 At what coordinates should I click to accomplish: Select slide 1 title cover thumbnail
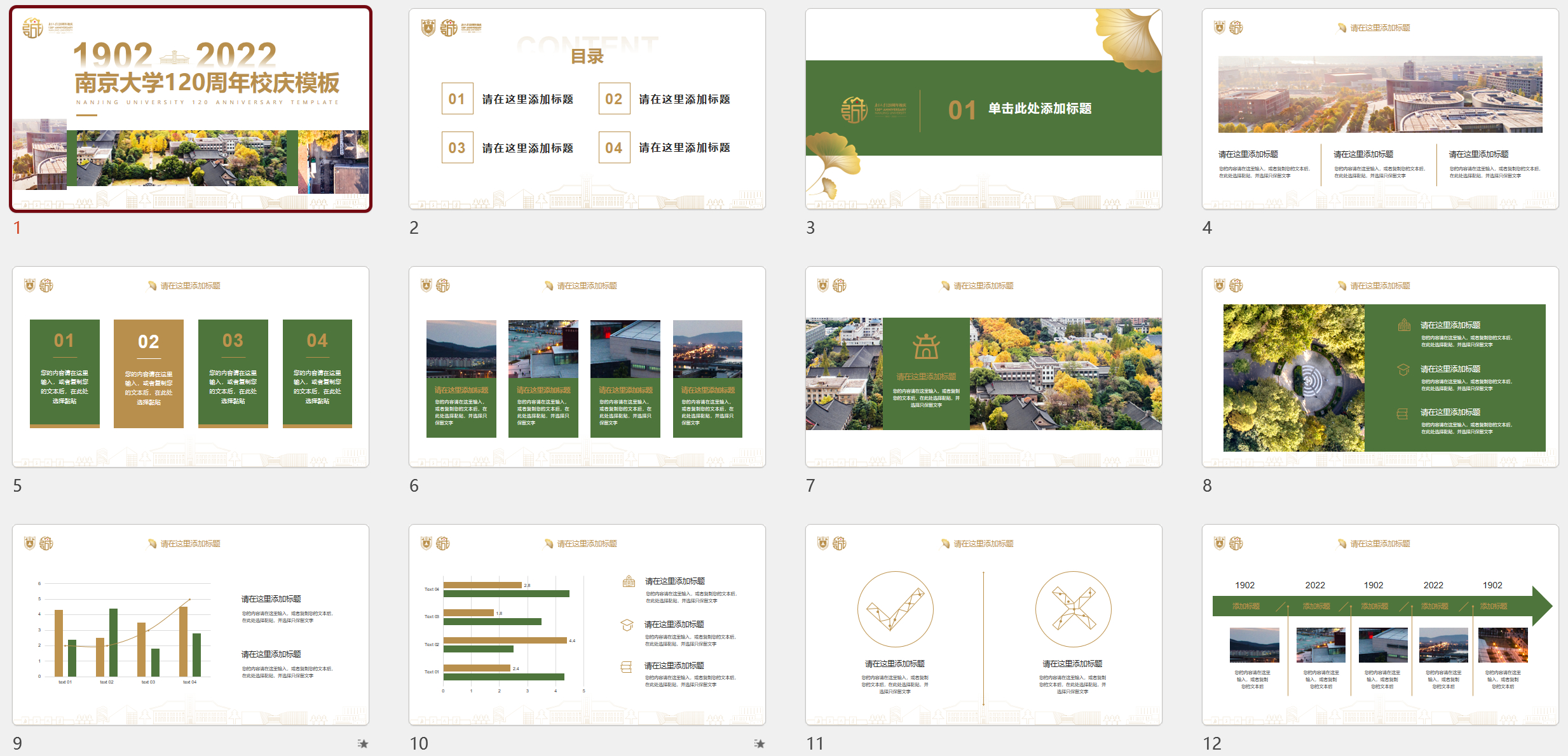(x=191, y=109)
